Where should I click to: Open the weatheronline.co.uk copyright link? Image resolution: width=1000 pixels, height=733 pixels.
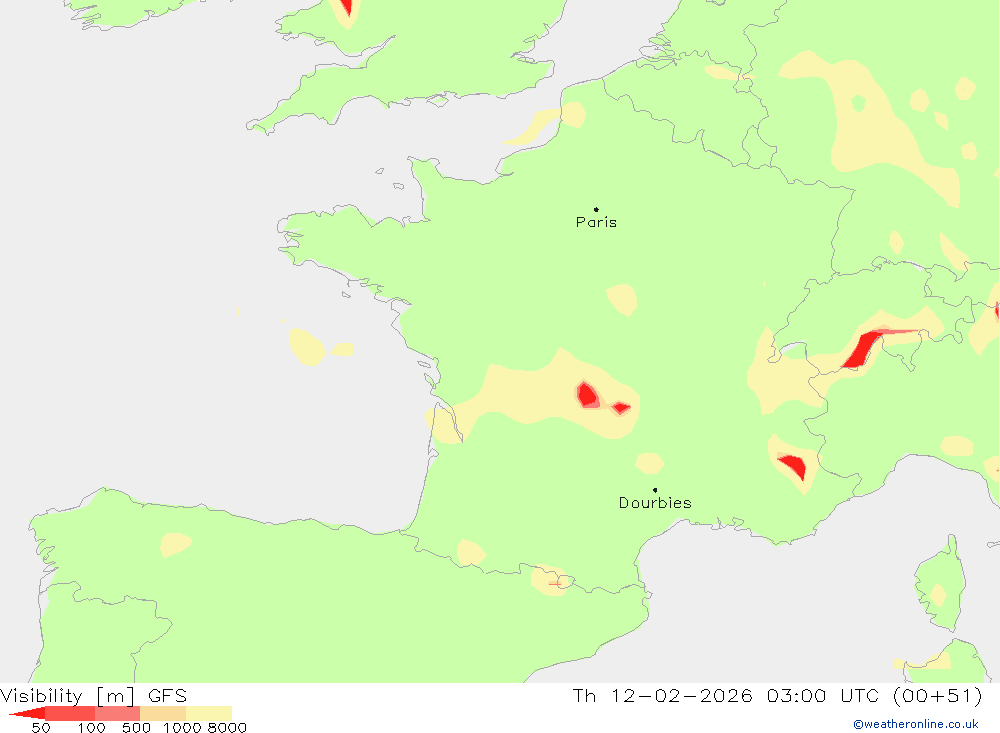[916, 724]
